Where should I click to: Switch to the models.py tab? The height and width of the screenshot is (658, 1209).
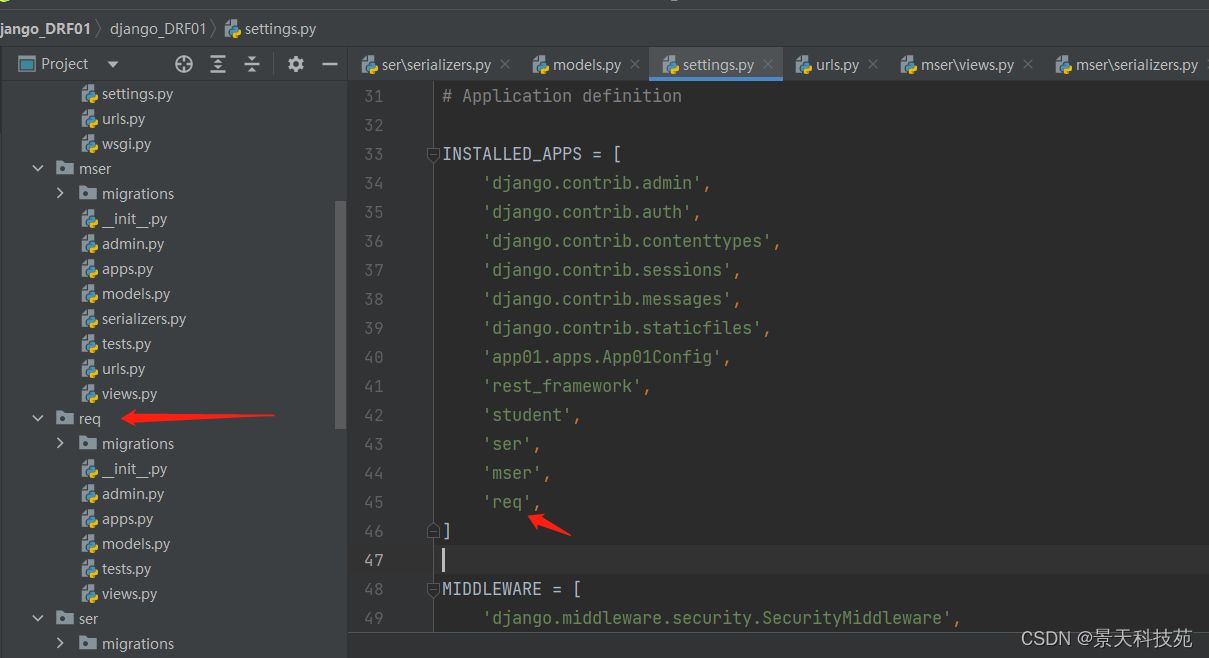point(585,63)
